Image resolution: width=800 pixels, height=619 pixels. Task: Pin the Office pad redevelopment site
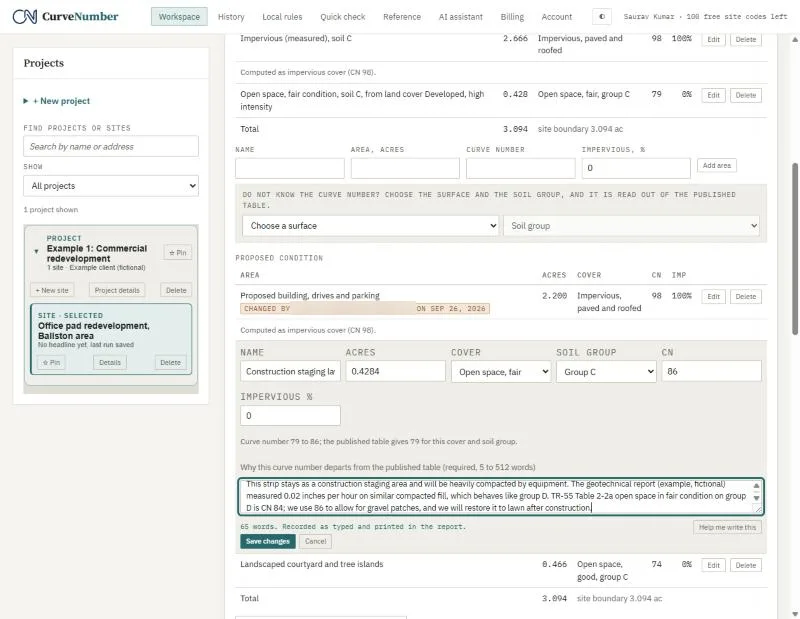click(51, 362)
